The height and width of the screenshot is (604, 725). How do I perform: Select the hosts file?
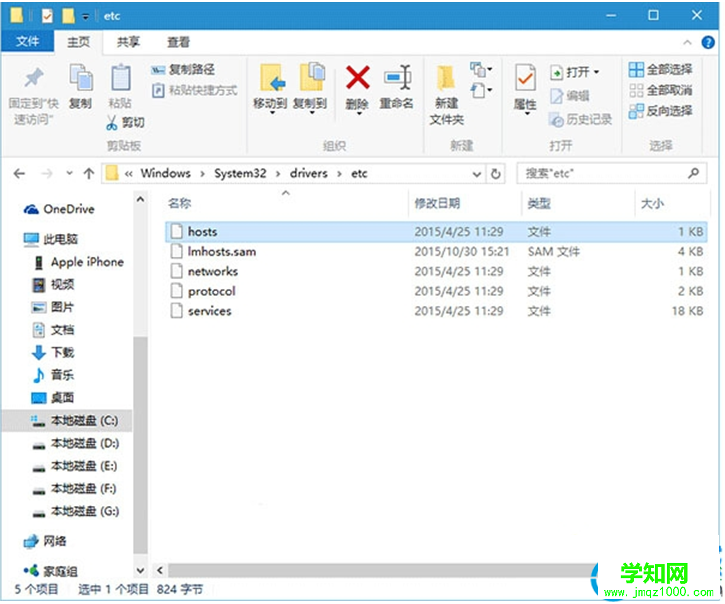click(436, 232)
